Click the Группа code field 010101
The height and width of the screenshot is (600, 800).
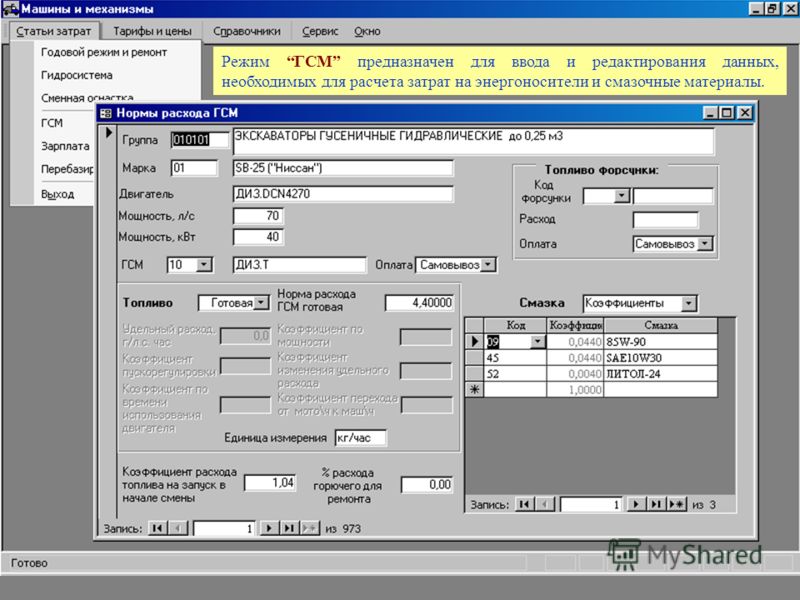click(200, 139)
